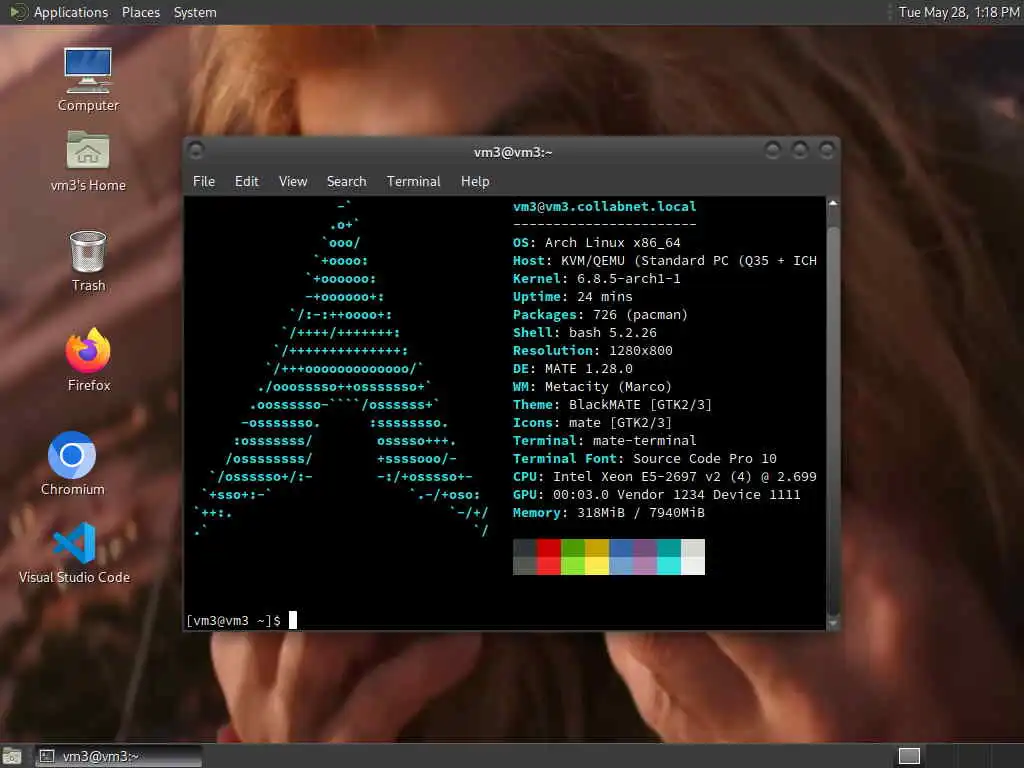This screenshot has width=1024, height=768.
Task: Click the terminal scrollbar down arrow
Action: click(x=833, y=623)
